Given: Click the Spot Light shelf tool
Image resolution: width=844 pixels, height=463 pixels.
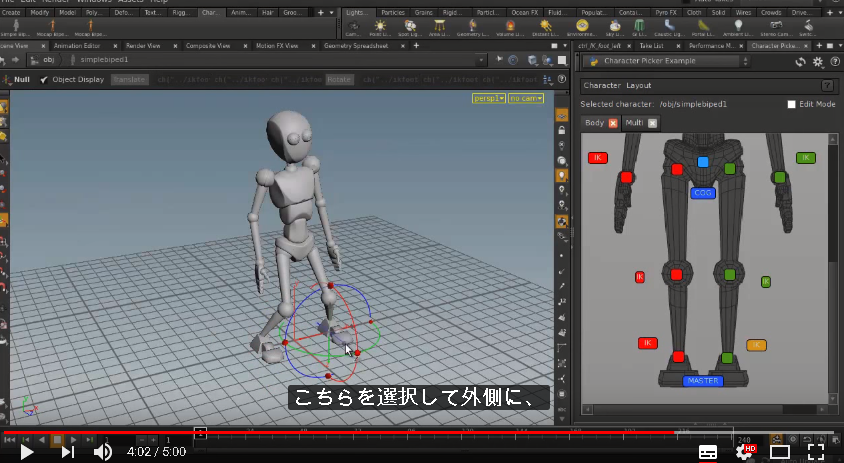Looking at the screenshot, I should [410, 28].
